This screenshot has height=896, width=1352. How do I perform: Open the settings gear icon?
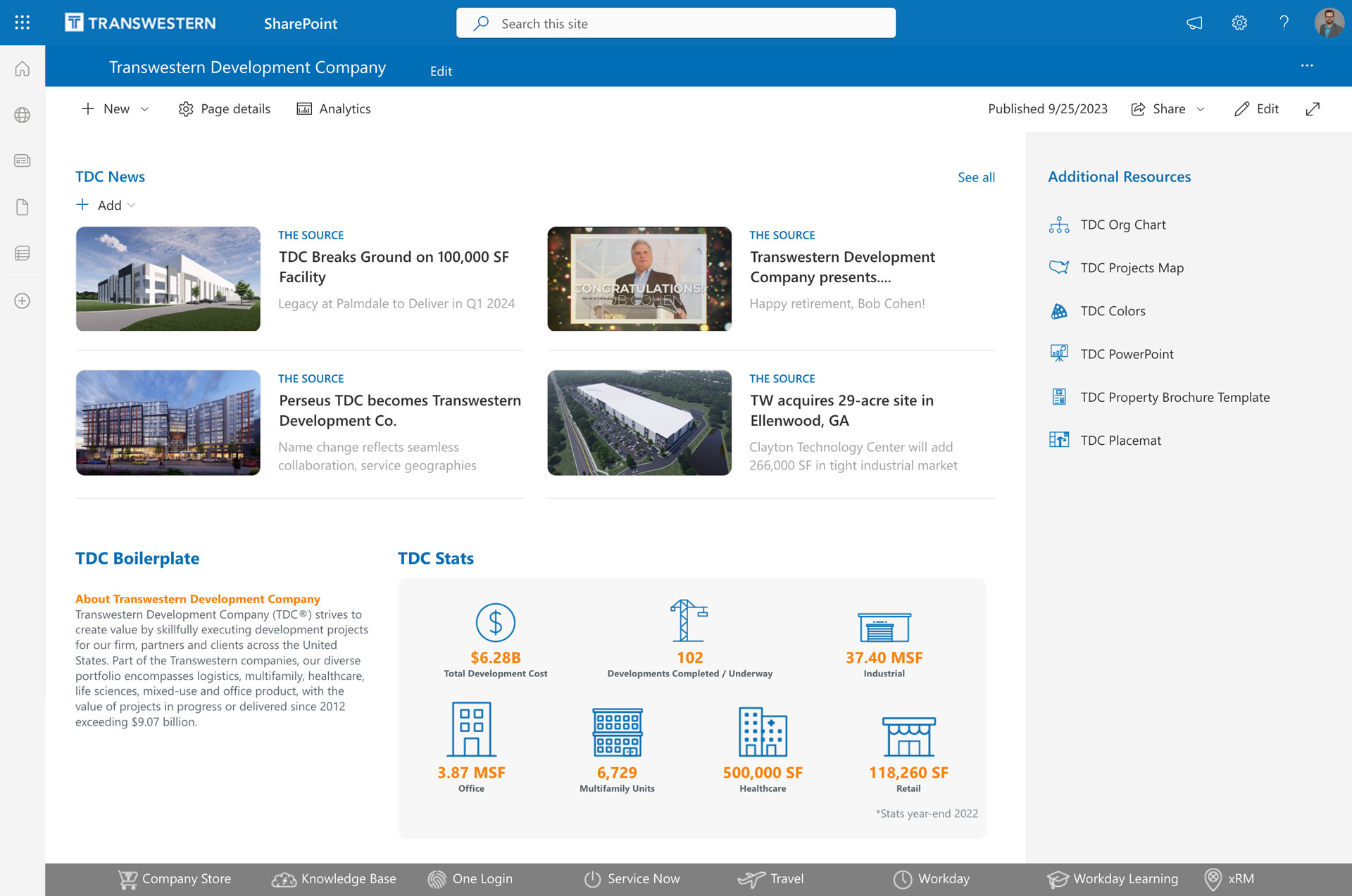(1239, 23)
